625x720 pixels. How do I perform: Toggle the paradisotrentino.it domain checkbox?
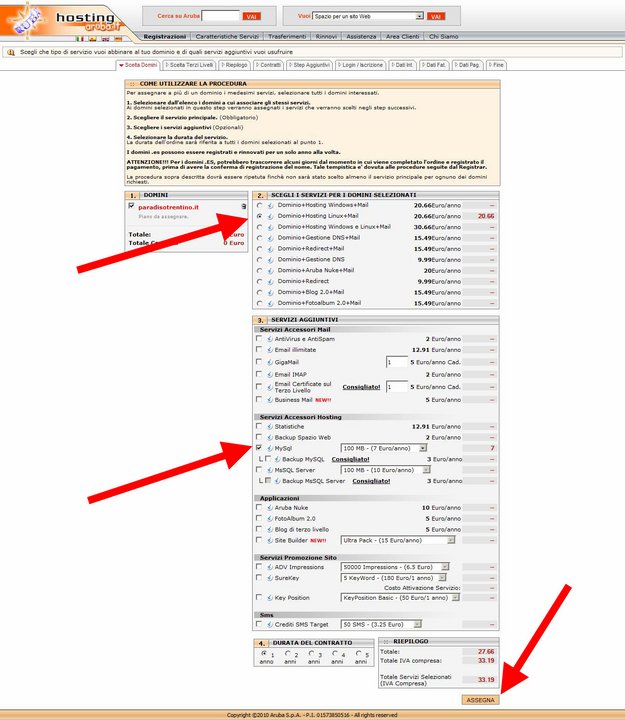(x=132, y=206)
